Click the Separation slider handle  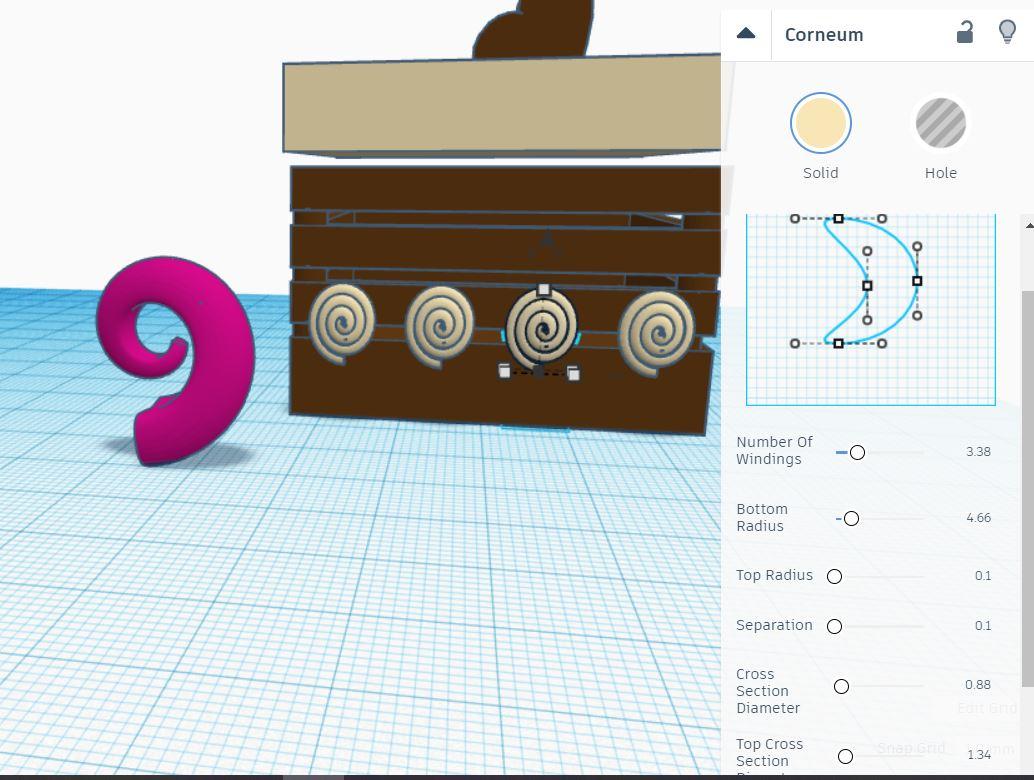pyautogui.click(x=834, y=626)
